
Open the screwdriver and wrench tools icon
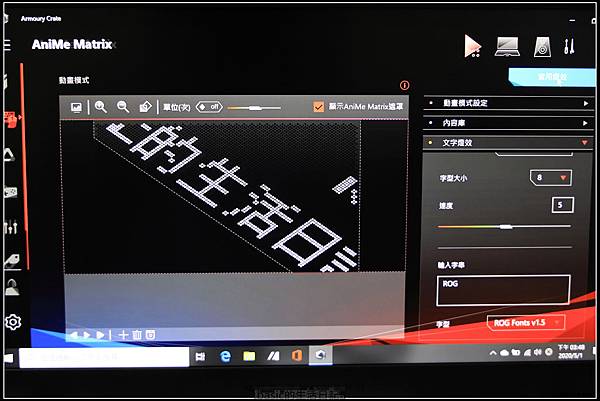569,46
